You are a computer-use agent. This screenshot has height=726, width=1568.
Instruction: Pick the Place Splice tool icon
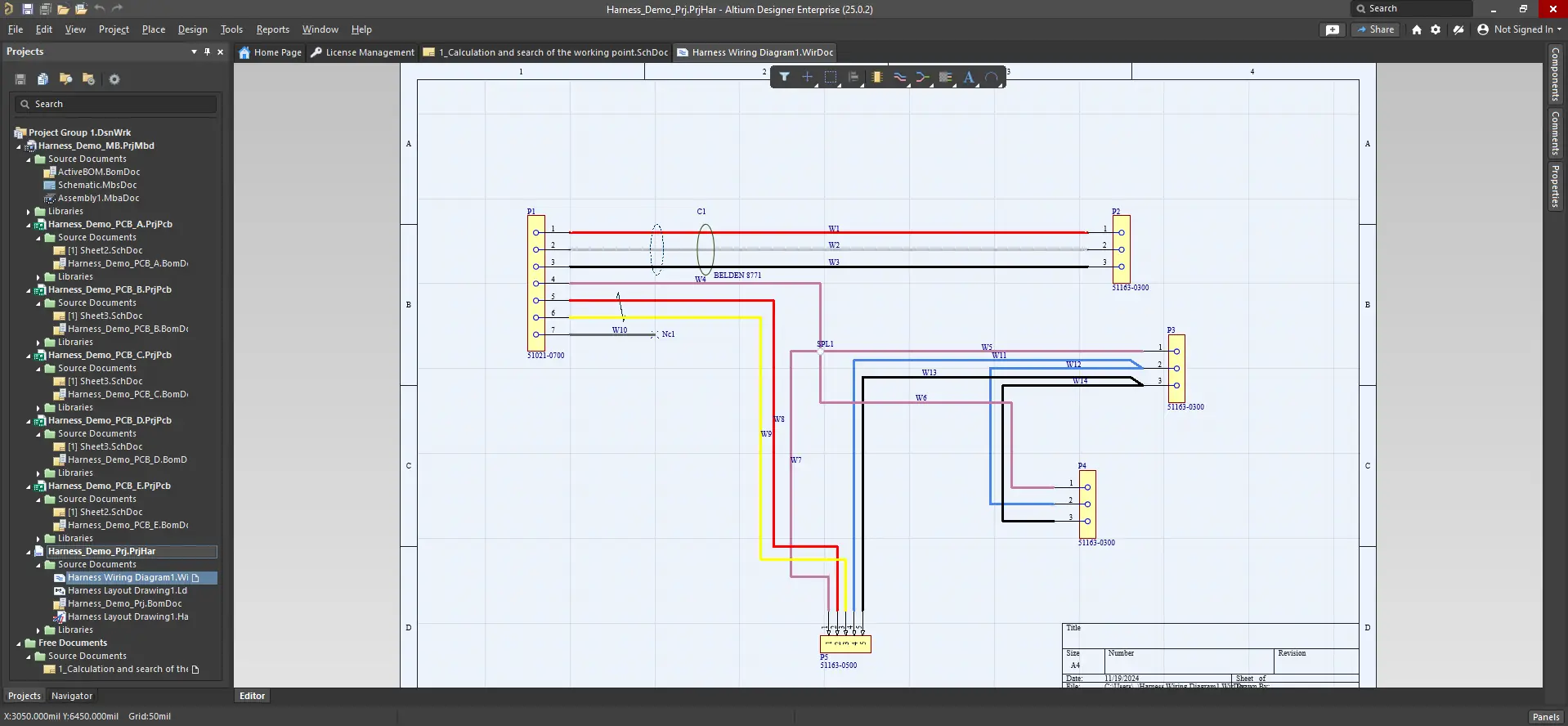coord(922,77)
